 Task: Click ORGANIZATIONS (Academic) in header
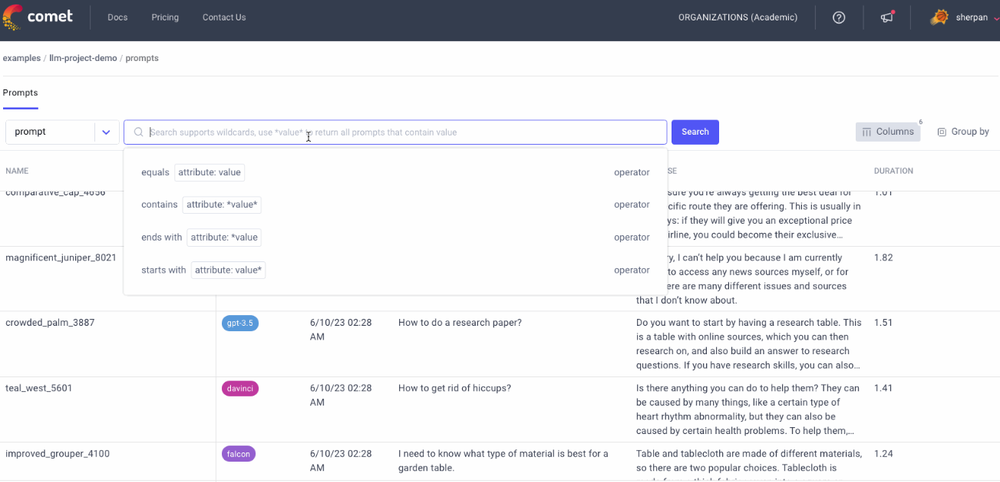[x=738, y=18]
